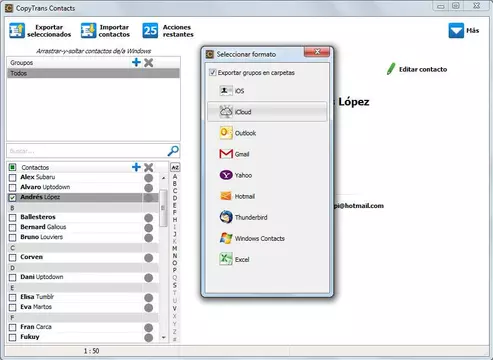Add a new group with plus icon
The width and height of the screenshot is (493, 360).
136,62
